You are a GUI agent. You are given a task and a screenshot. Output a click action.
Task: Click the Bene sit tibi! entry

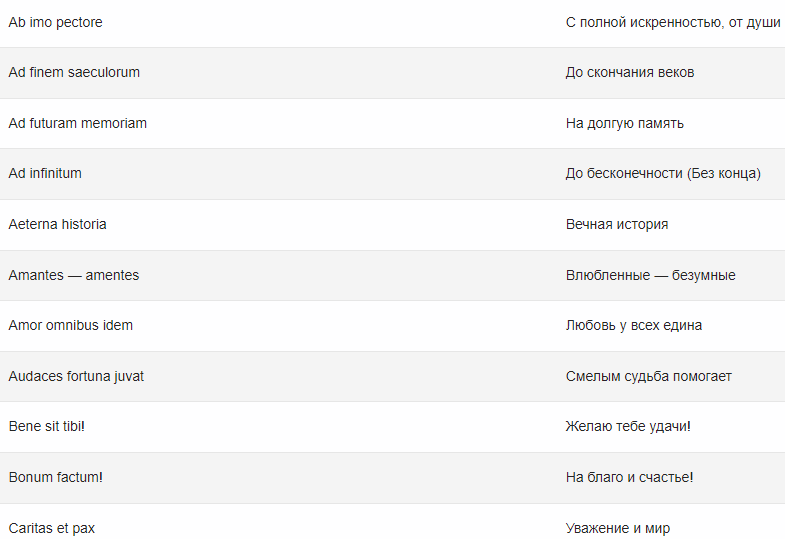point(47,426)
